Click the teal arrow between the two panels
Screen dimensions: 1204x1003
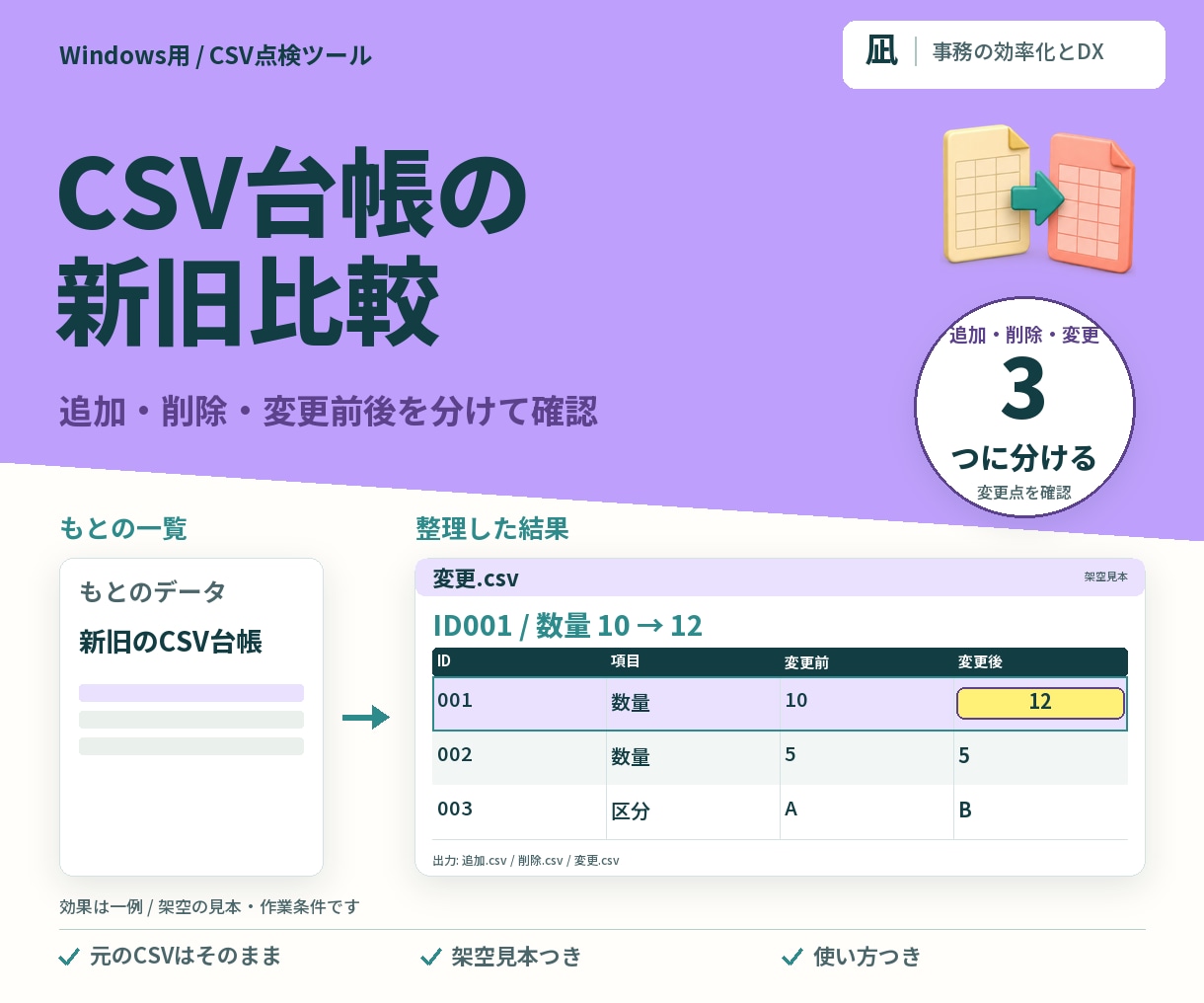(x=366, y=718)
